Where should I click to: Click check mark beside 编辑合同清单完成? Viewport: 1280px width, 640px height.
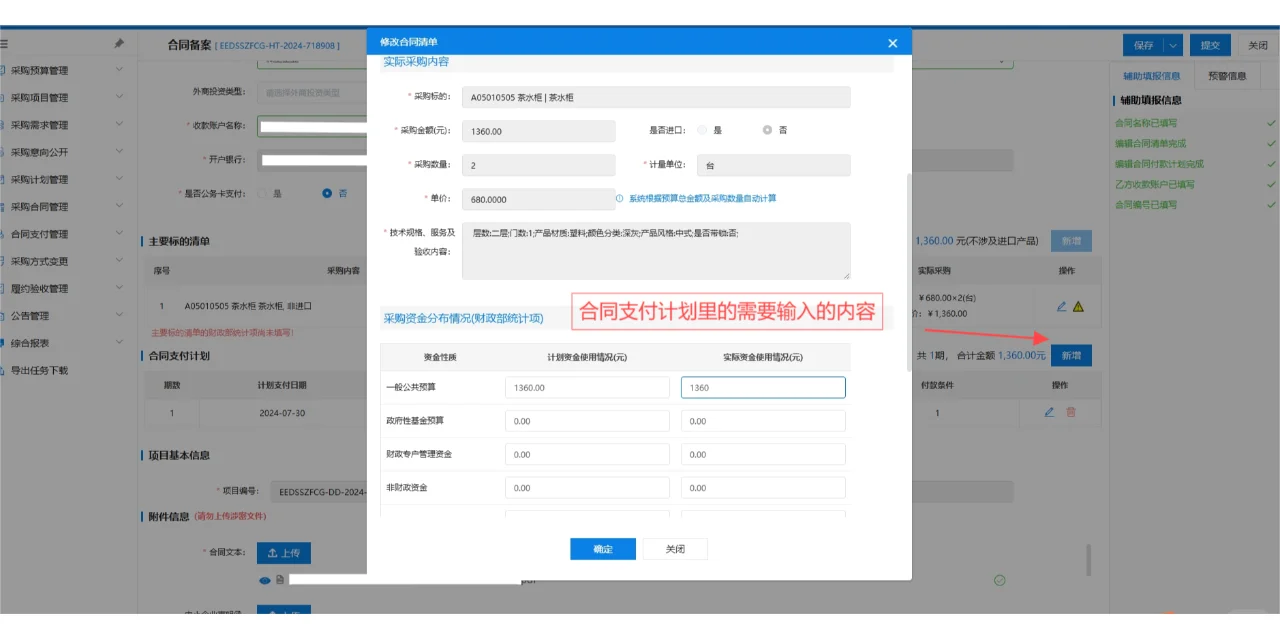point(1271,143)
